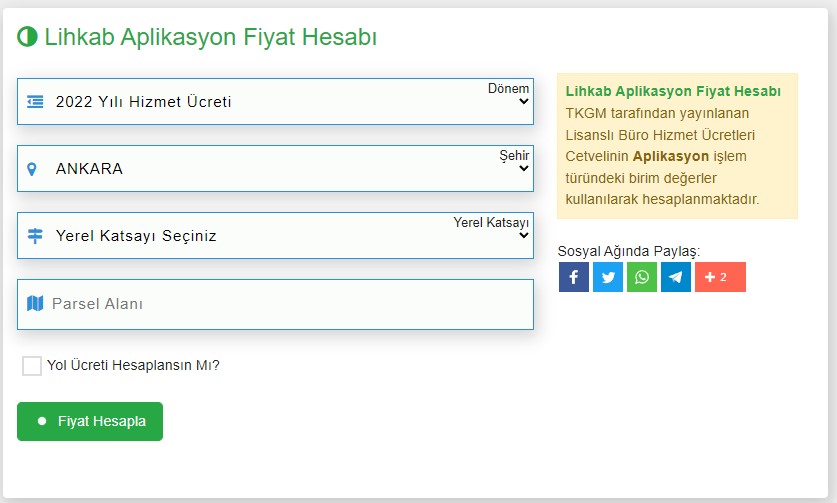Share via WhatsApp
This screenshot has width=837, height=503.
[642, 277]
